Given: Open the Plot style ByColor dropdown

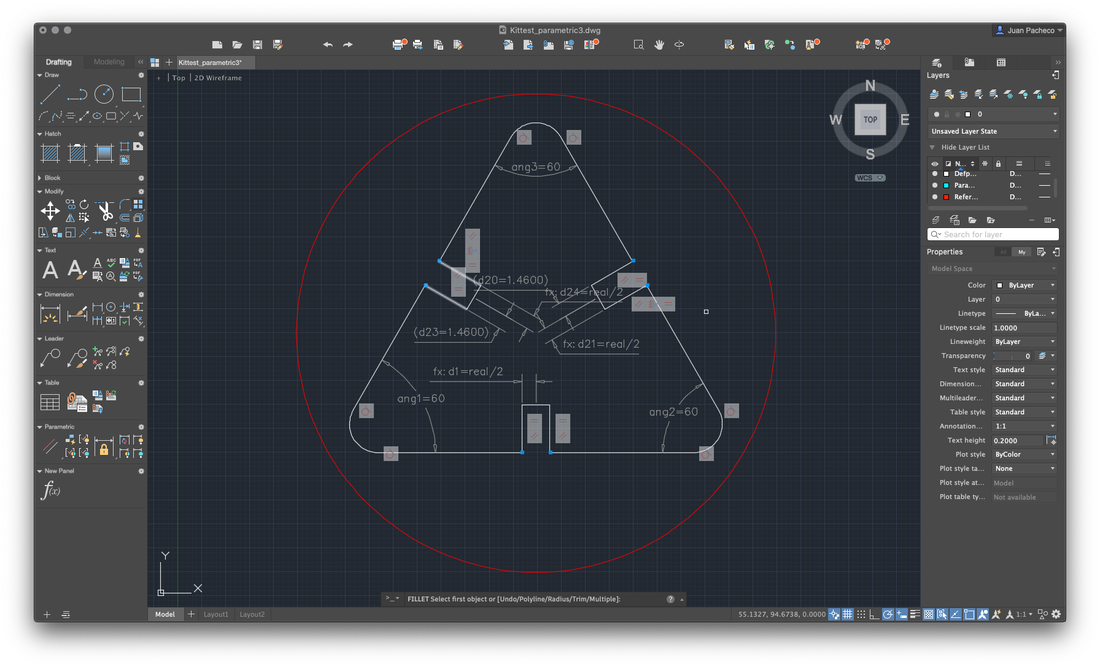Looking at the screenshot, I should point(1025,454).
